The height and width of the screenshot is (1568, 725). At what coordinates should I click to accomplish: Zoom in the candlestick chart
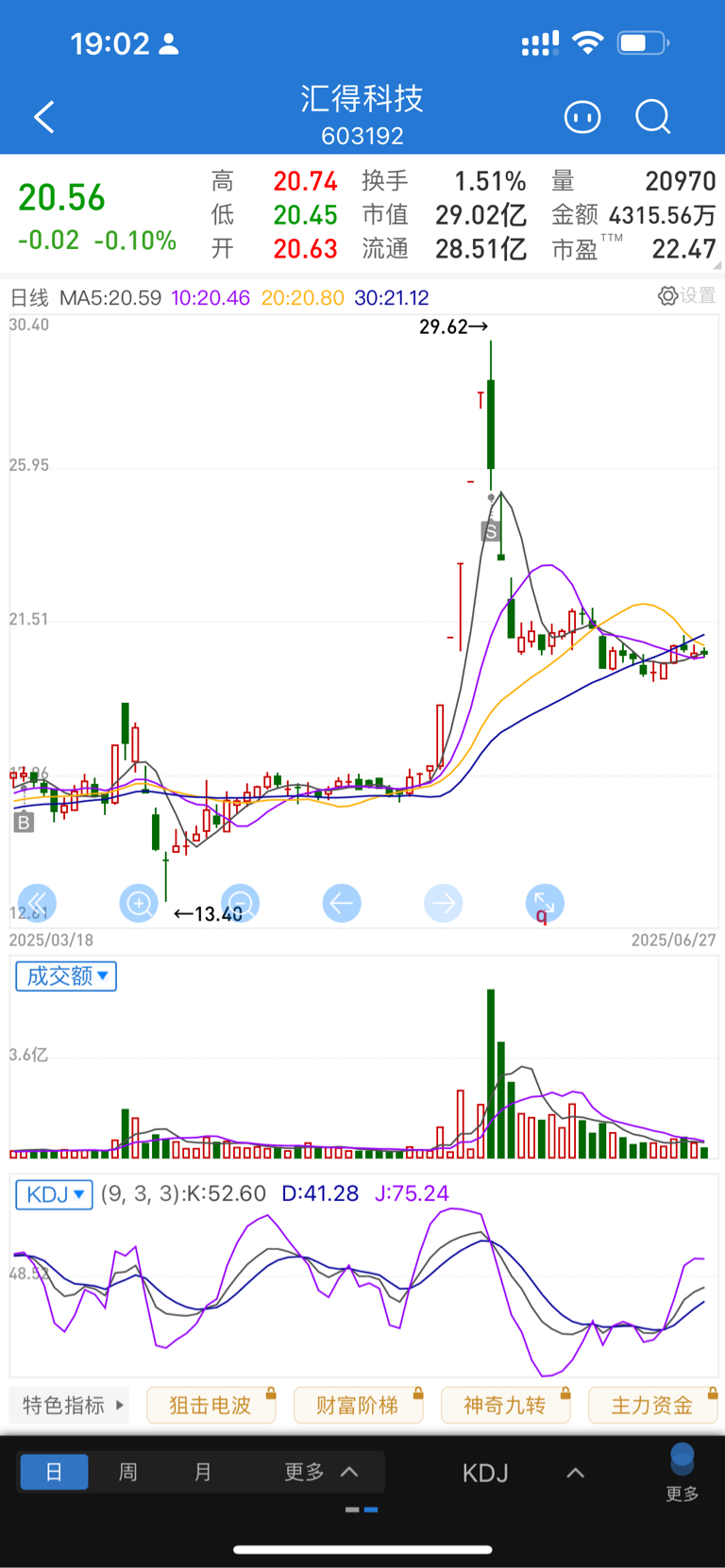point(139,904)
